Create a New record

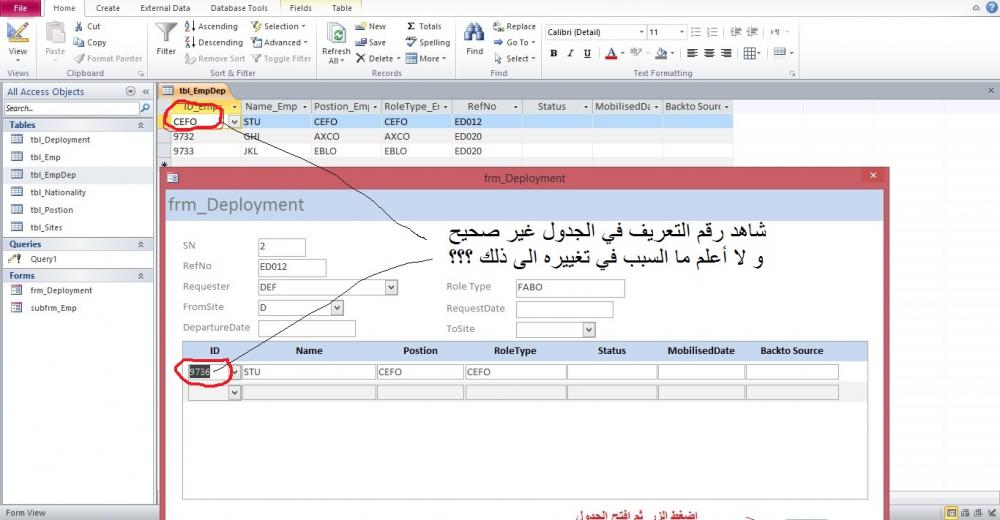click(371, 26)
